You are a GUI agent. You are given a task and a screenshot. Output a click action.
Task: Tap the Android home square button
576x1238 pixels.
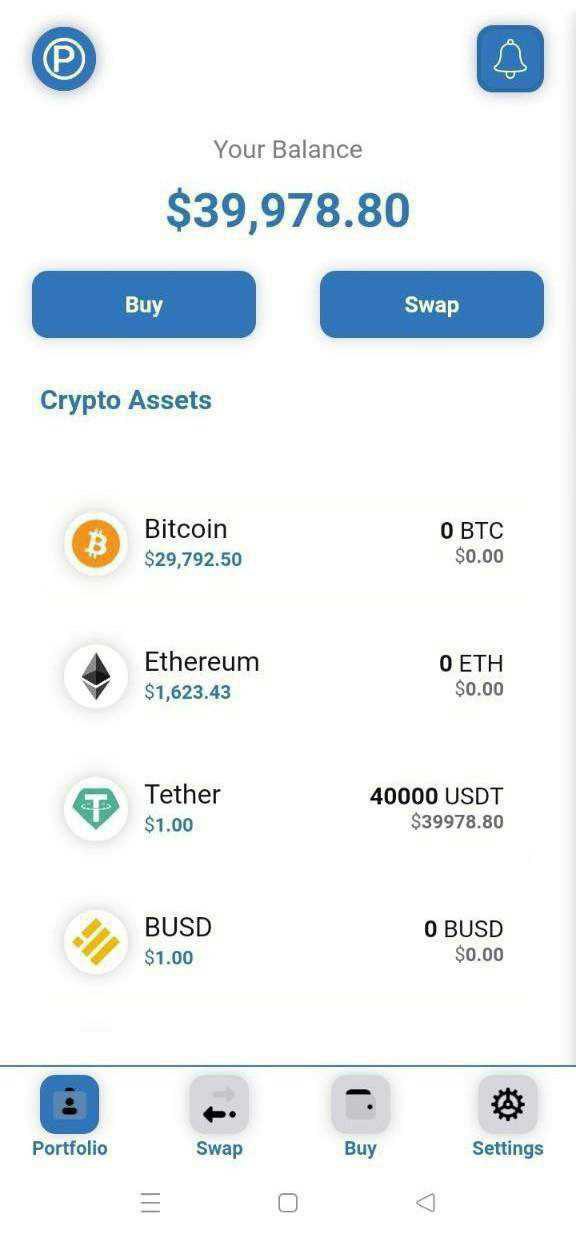click(288, 1202)
